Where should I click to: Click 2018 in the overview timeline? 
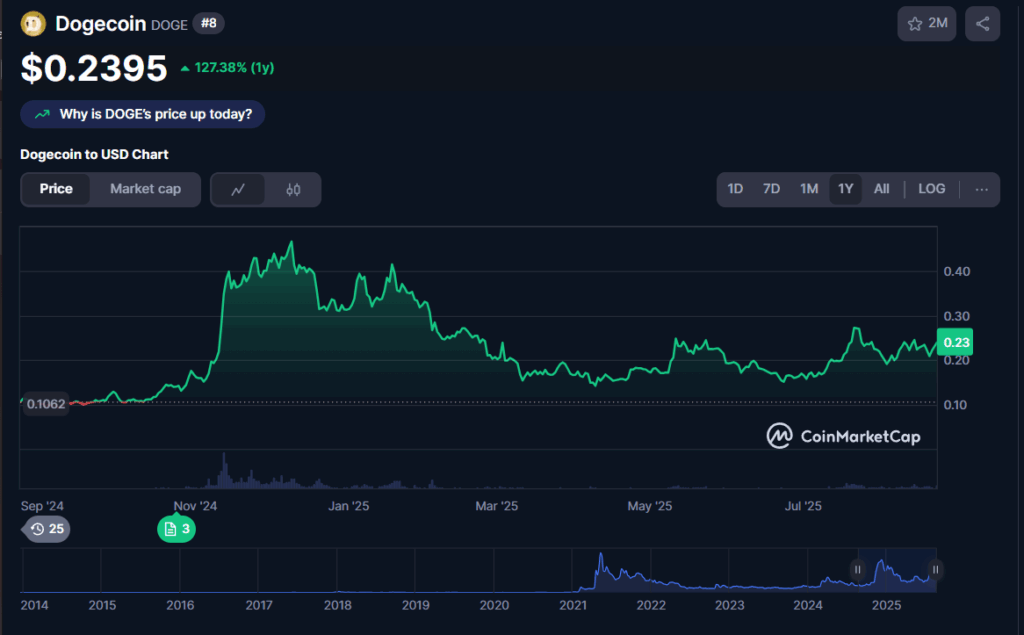[338, 605]
